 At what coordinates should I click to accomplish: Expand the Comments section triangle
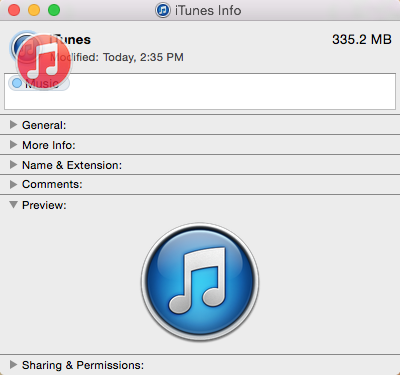(13, 184)
